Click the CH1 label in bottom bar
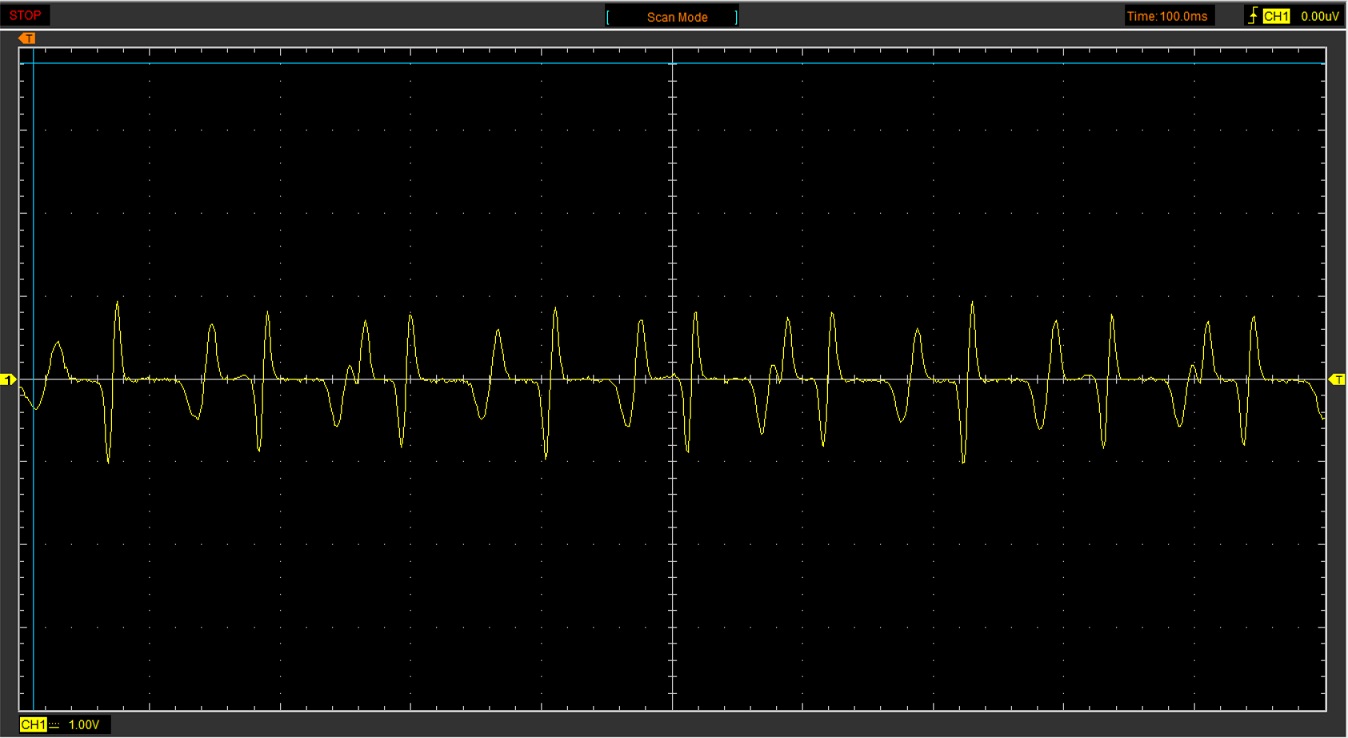This screenshot has width=1348, height=738. pos(33,724)
